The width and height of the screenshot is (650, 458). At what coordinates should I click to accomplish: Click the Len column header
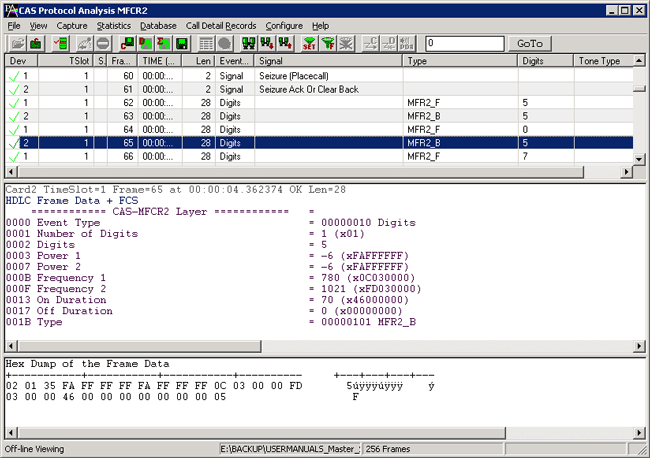199,61
